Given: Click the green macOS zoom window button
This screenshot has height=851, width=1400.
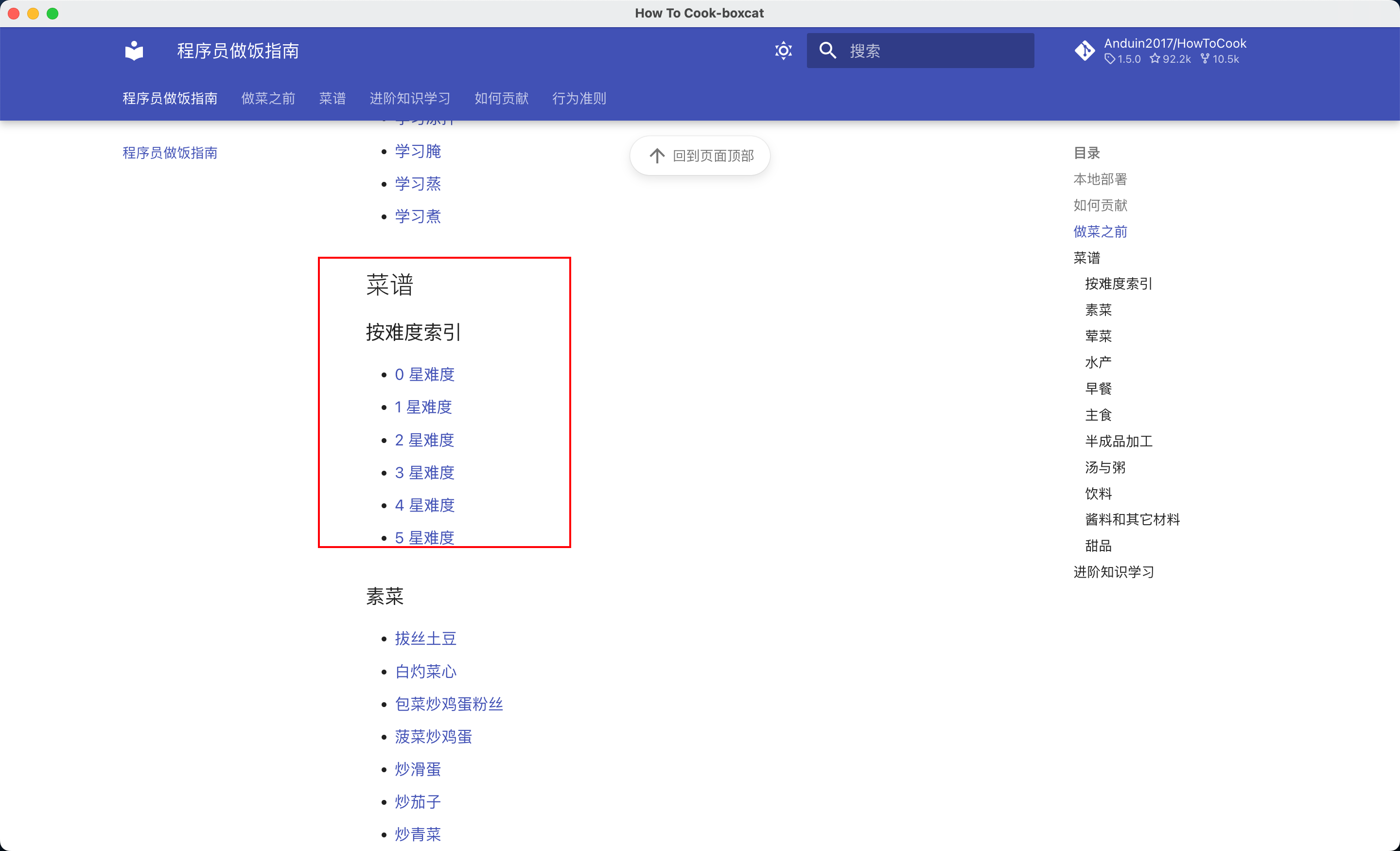Looking at the screenshot, I should [52, 13].
